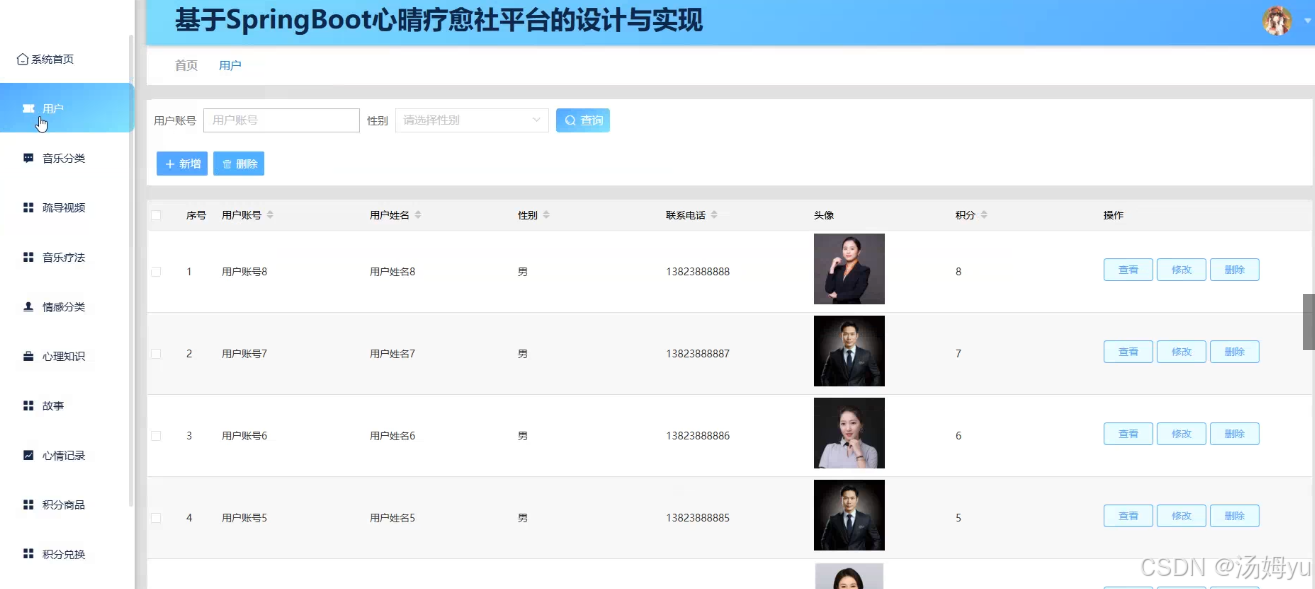Click the 删除 batch delete button above table

pos(239,163)
